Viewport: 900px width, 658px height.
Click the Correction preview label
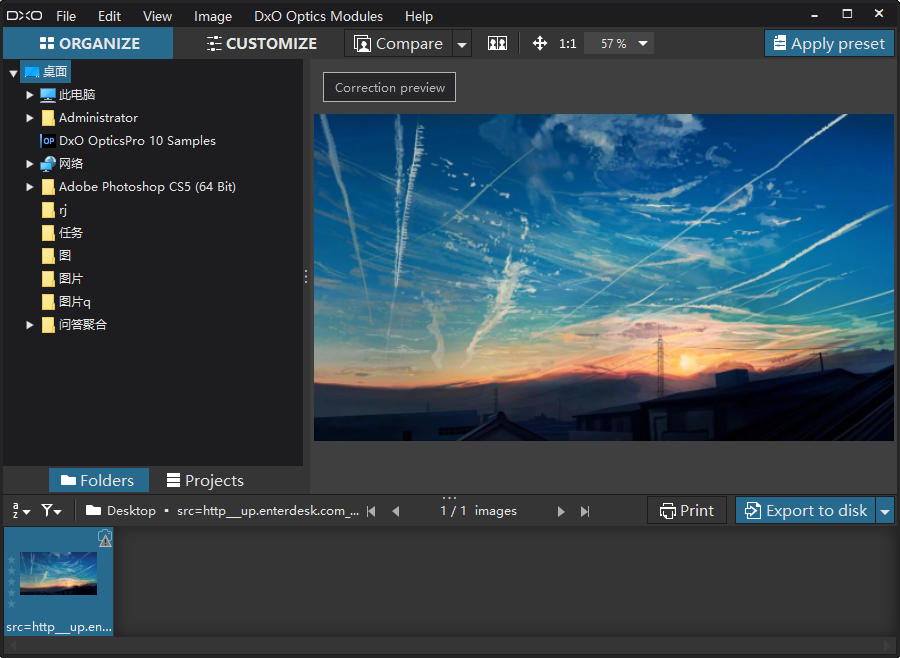(x=390, y=87)
